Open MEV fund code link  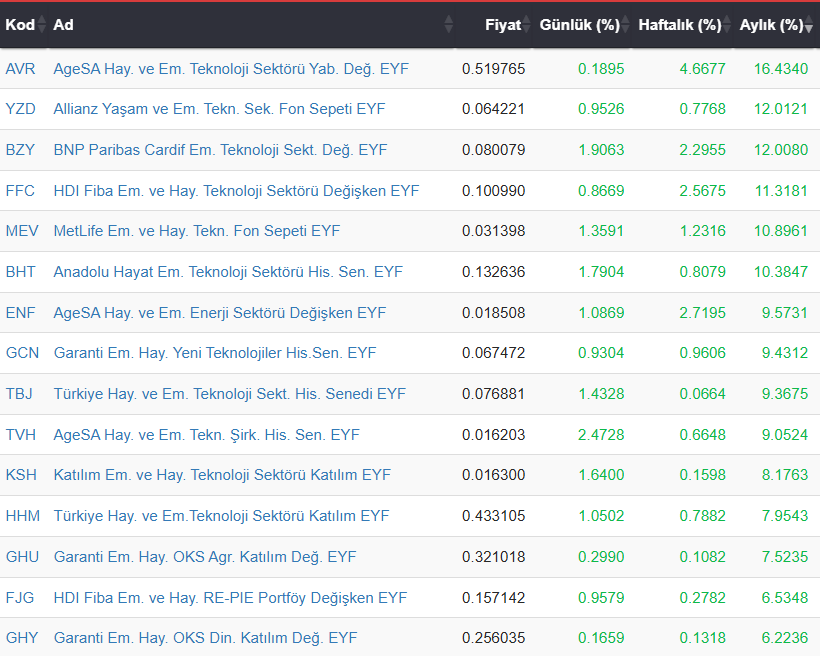tap(22, 231)
